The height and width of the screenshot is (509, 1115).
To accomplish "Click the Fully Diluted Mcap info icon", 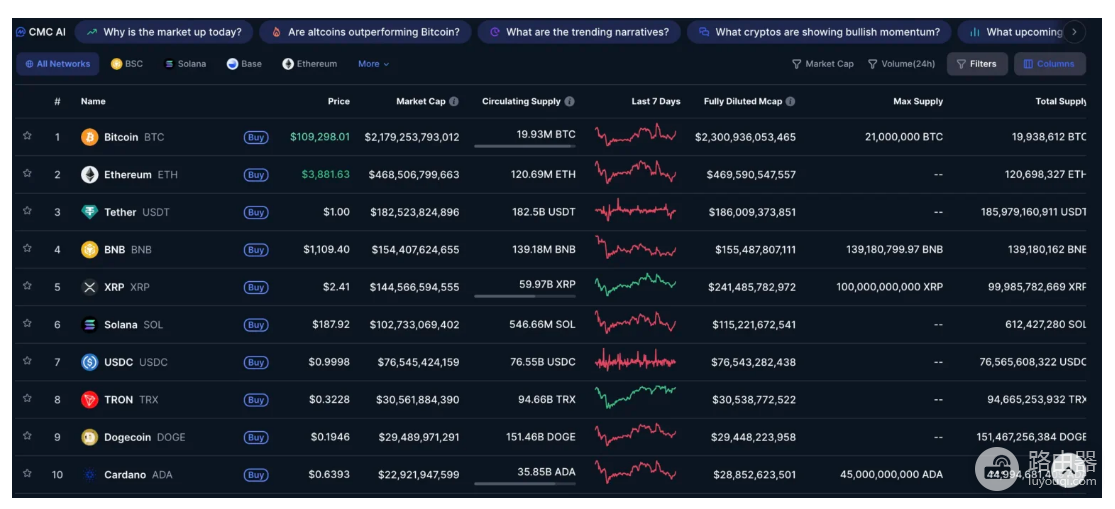I will (x=790, y=102).
